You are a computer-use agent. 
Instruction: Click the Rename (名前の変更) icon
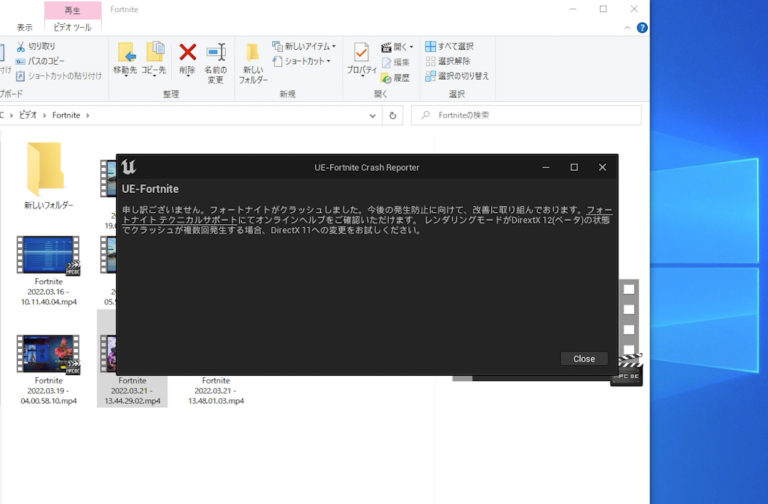[x=215, y=53]
